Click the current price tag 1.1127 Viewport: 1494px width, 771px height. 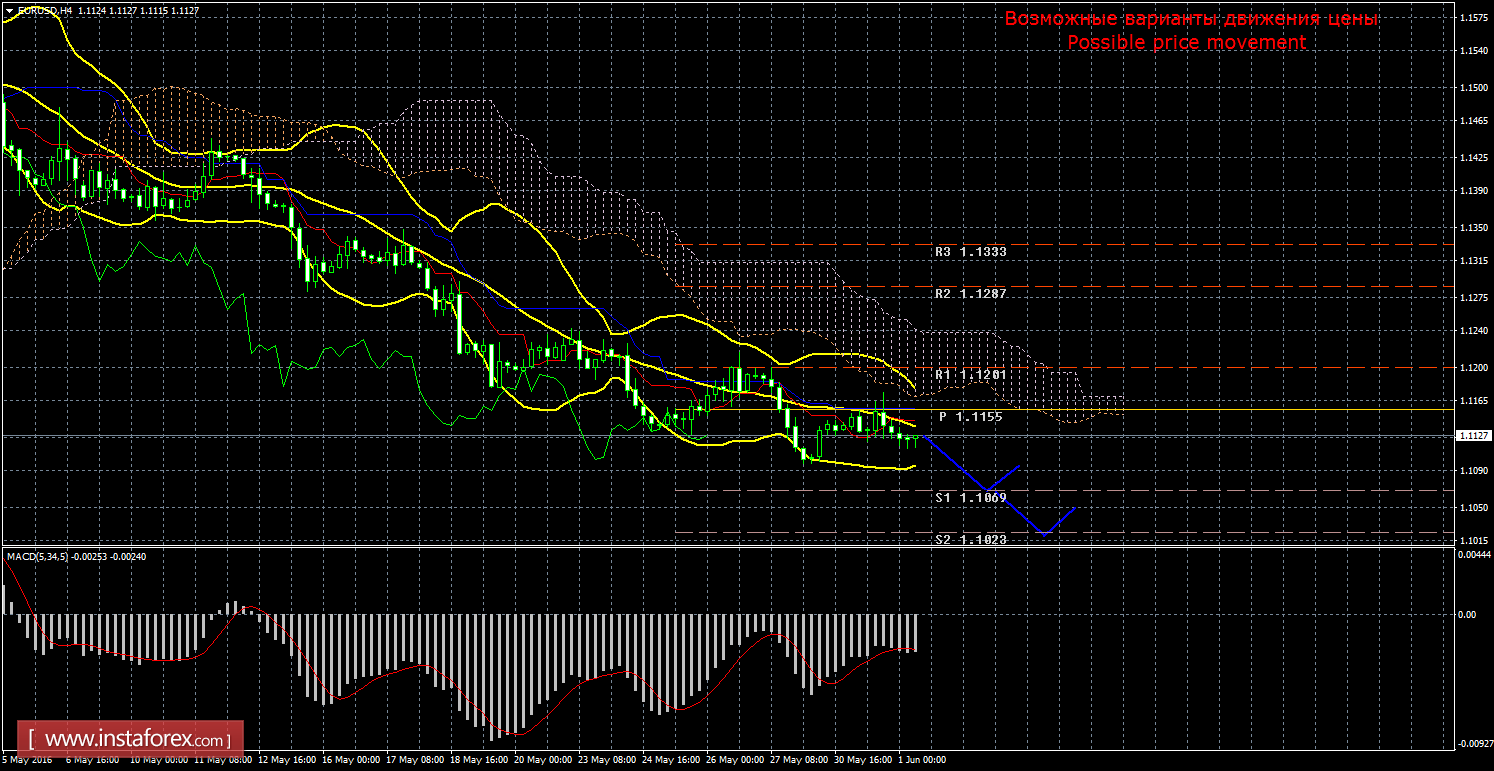coord(1473,436)
